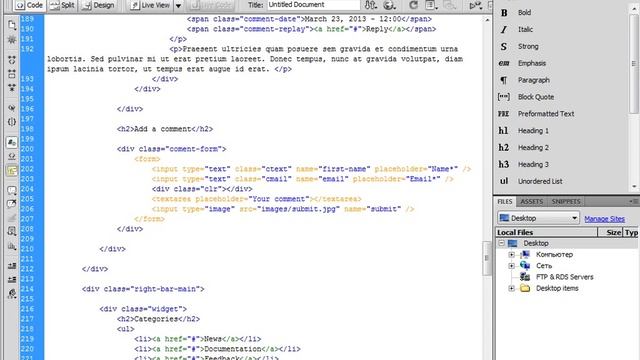Screen dimensions: 640x360
Task: Click the 'right-bar-main' div line
Action: 143,289
